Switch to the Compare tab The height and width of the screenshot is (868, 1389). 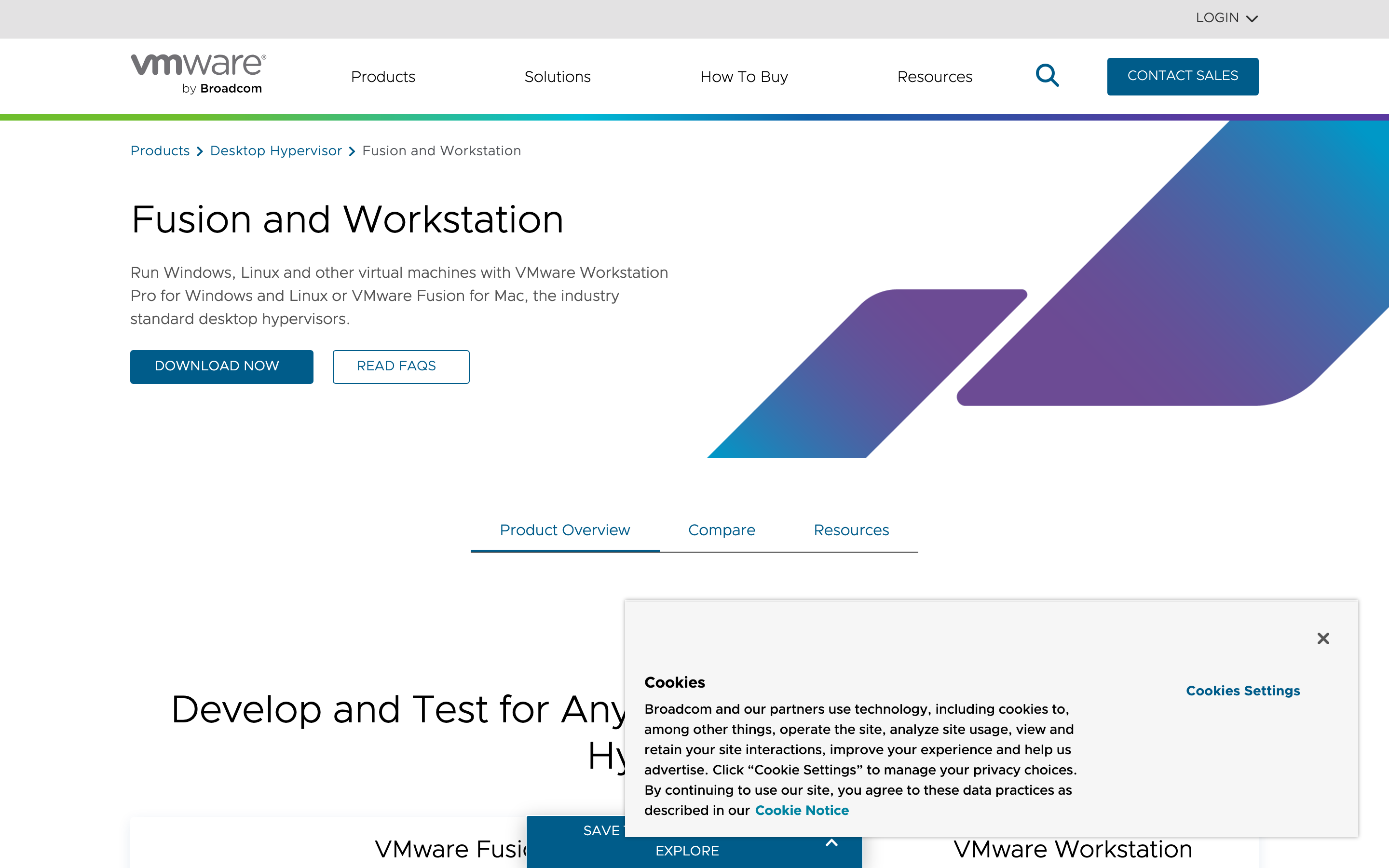[x=722, y=530]
